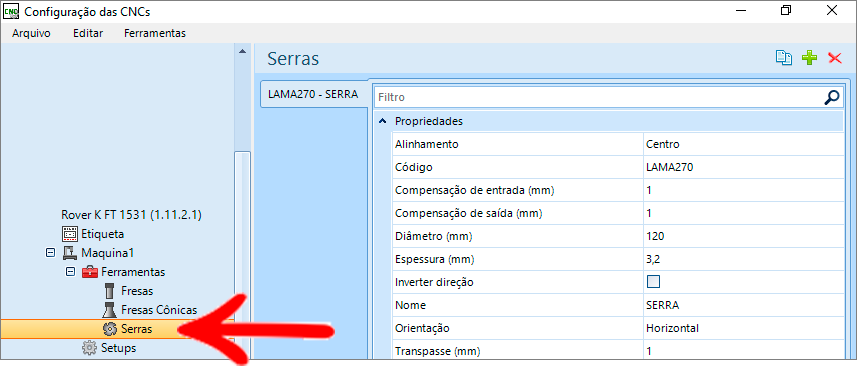Minimize the Configuração das CNCs window
Viewport: 857px width, 380px height.
pos(741,10)
